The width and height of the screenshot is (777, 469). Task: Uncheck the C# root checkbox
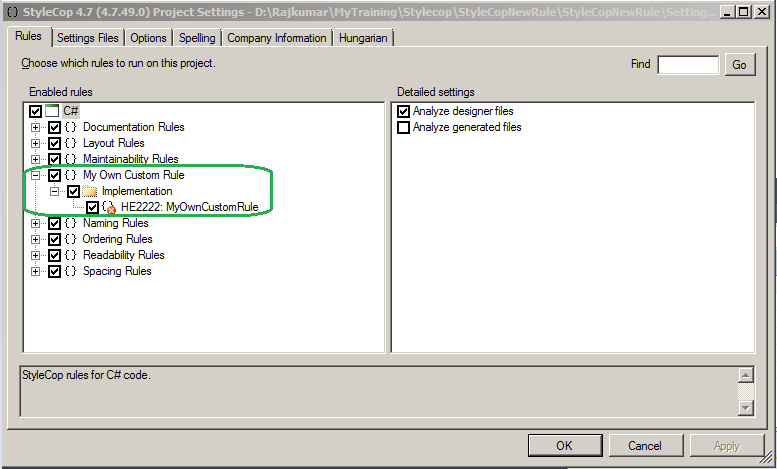click(x=35, y=111)
